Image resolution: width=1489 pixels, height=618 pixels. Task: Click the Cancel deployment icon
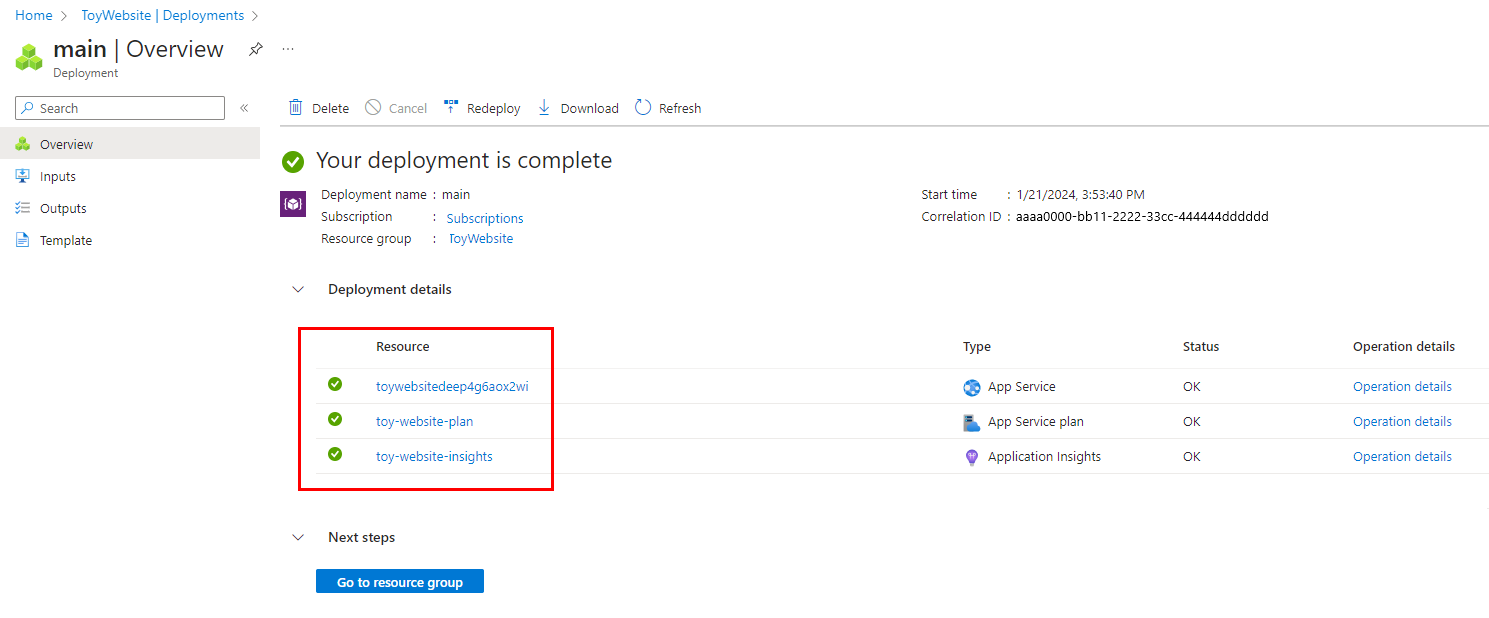click(372, 107)
